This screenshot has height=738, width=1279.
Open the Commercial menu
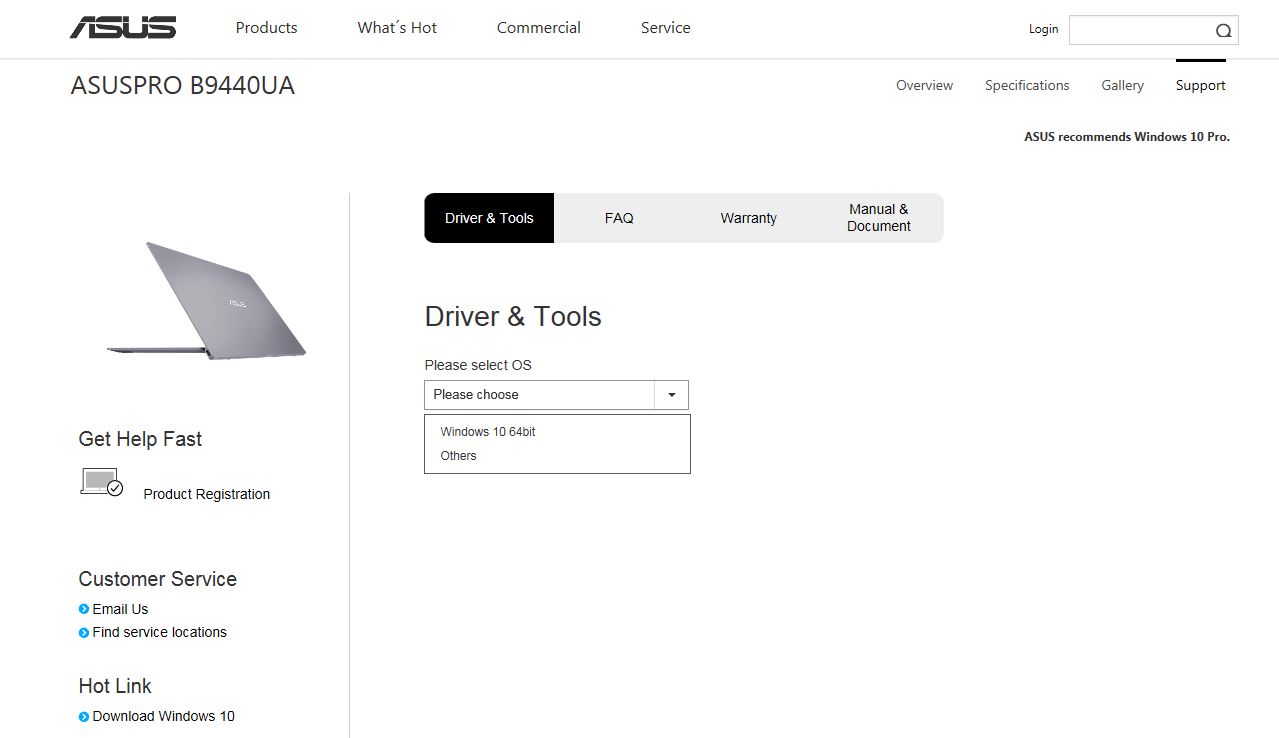pyautogui.click(x=539, y=28)
